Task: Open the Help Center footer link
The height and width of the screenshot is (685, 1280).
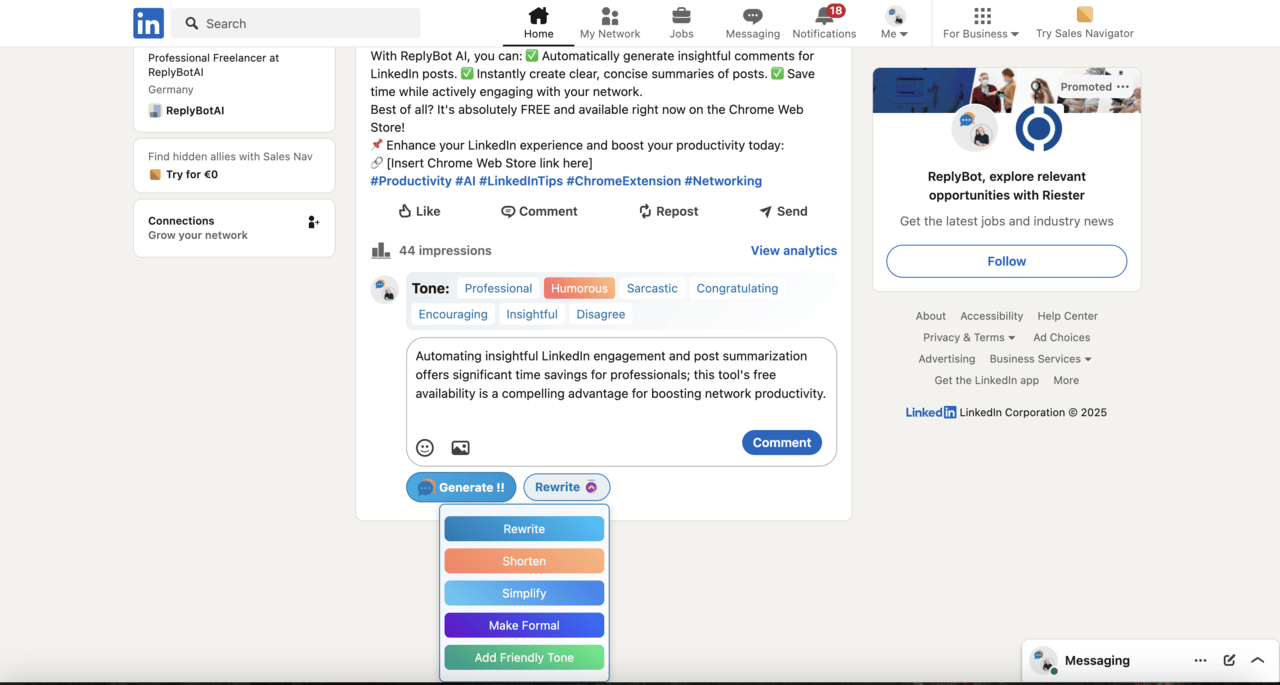Action: point(1068,316)
